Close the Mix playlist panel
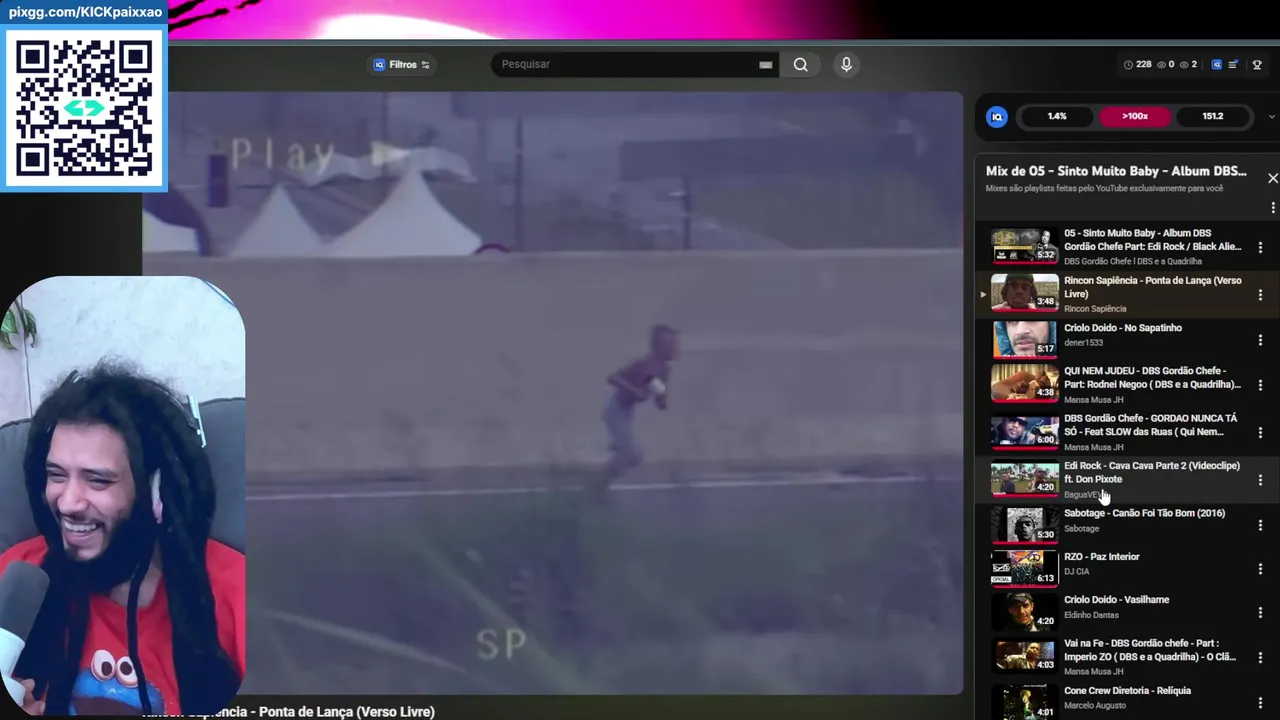This screenshot has height=720, width=1280. [1272, 178]
